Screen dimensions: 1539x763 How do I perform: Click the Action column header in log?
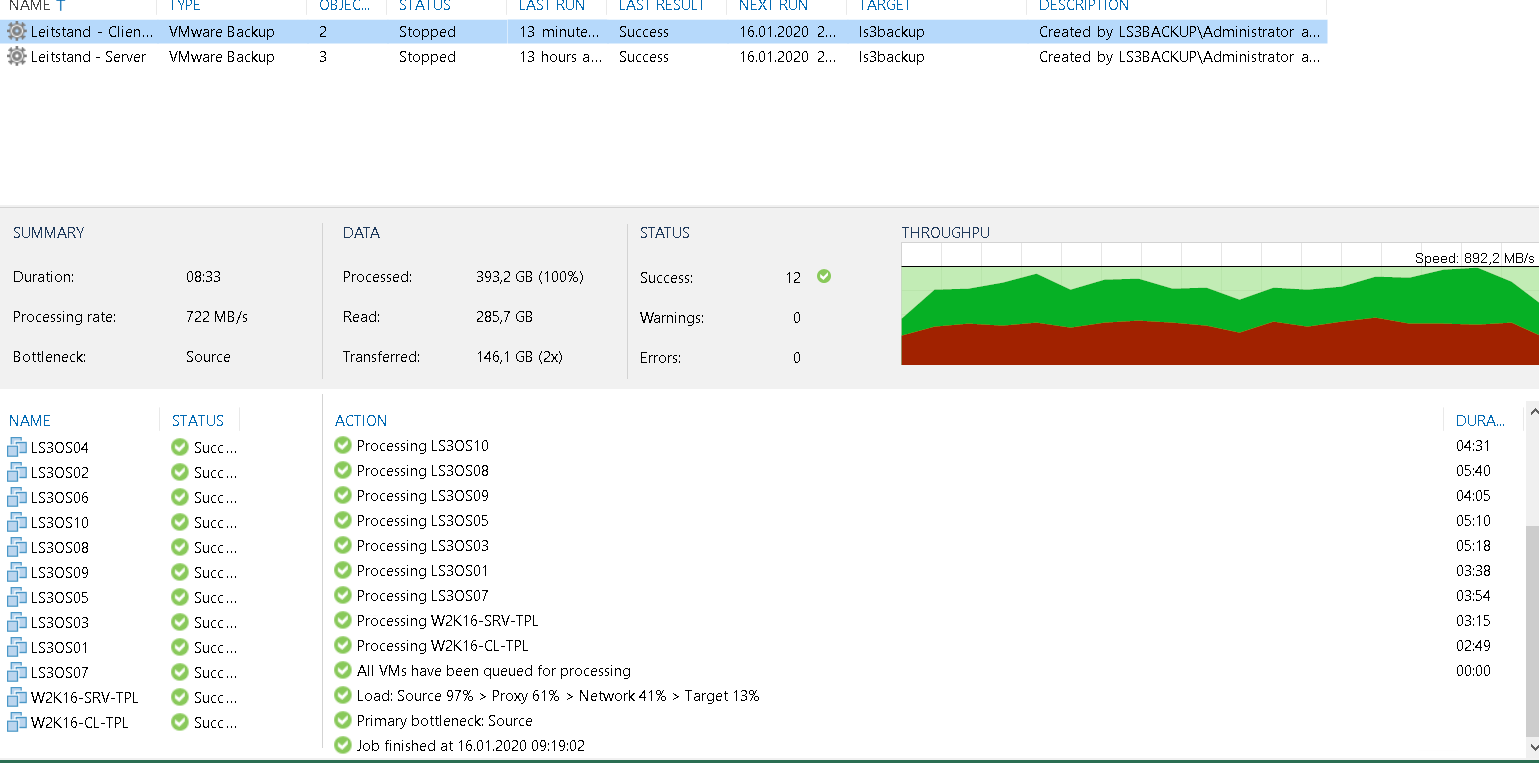click(361, 421)
